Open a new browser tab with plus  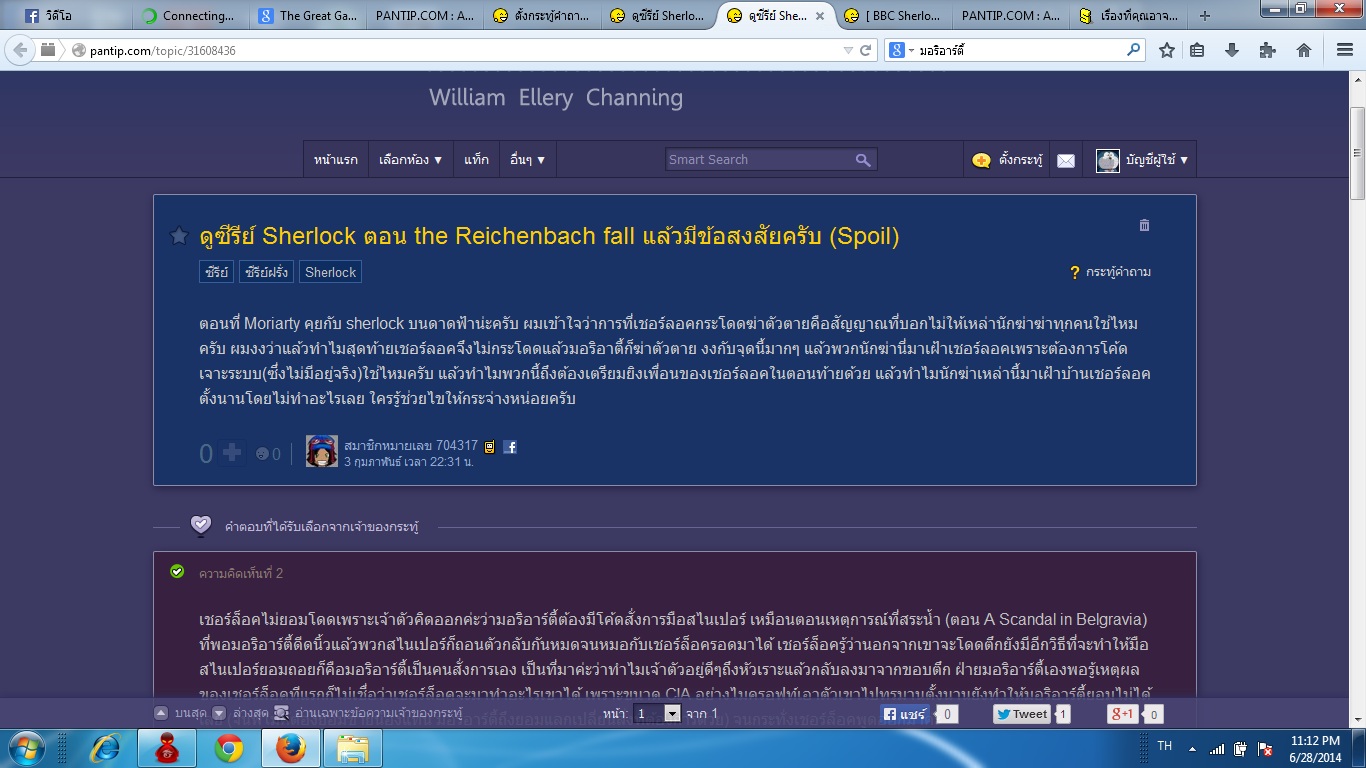coord(1205,16)
